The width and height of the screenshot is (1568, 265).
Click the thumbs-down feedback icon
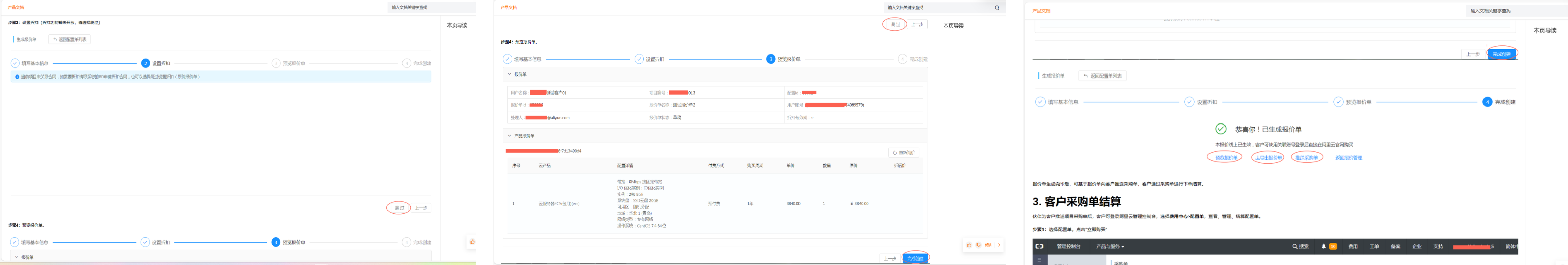click(978, 245)
